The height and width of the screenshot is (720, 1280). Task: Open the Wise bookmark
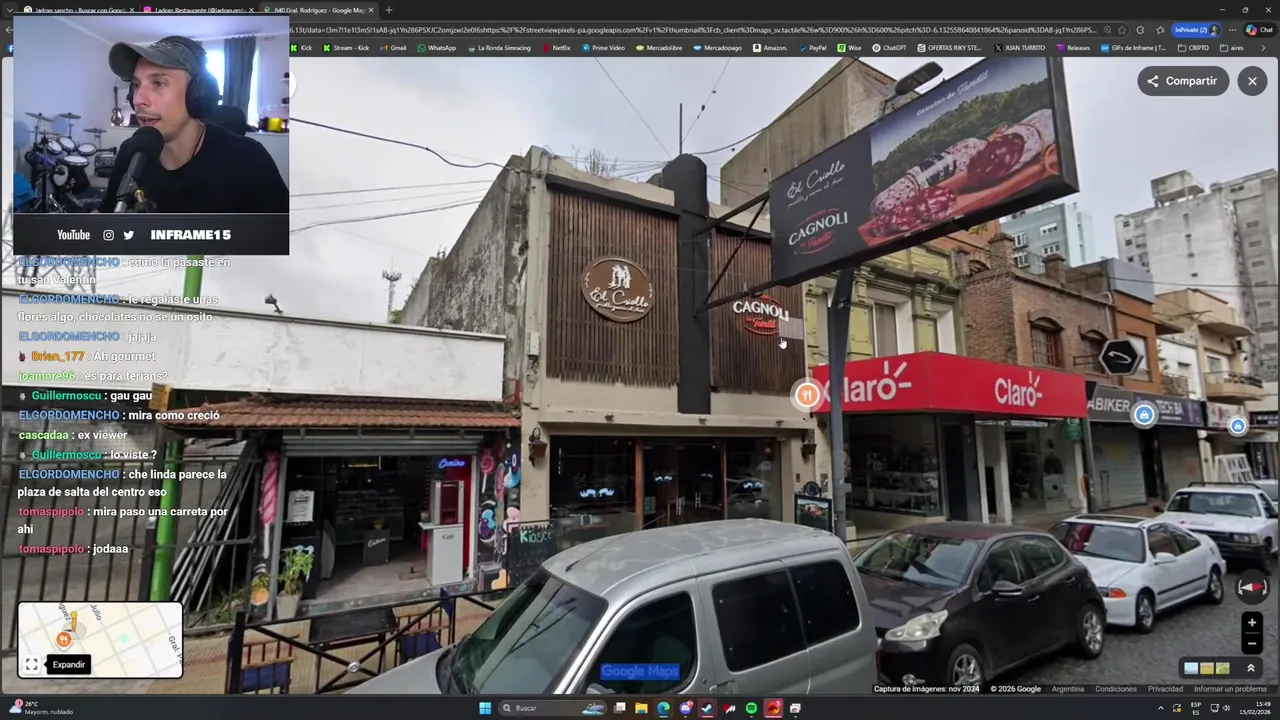coord(849,47)
